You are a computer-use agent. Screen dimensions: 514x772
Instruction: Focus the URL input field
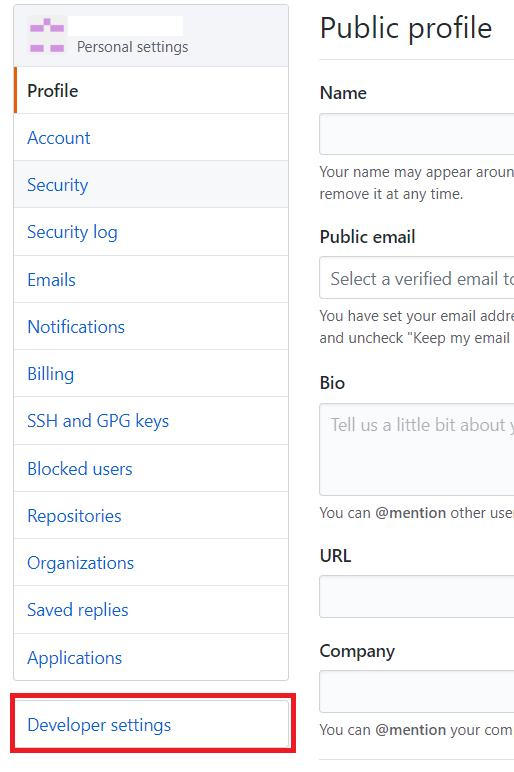[417, 596]
